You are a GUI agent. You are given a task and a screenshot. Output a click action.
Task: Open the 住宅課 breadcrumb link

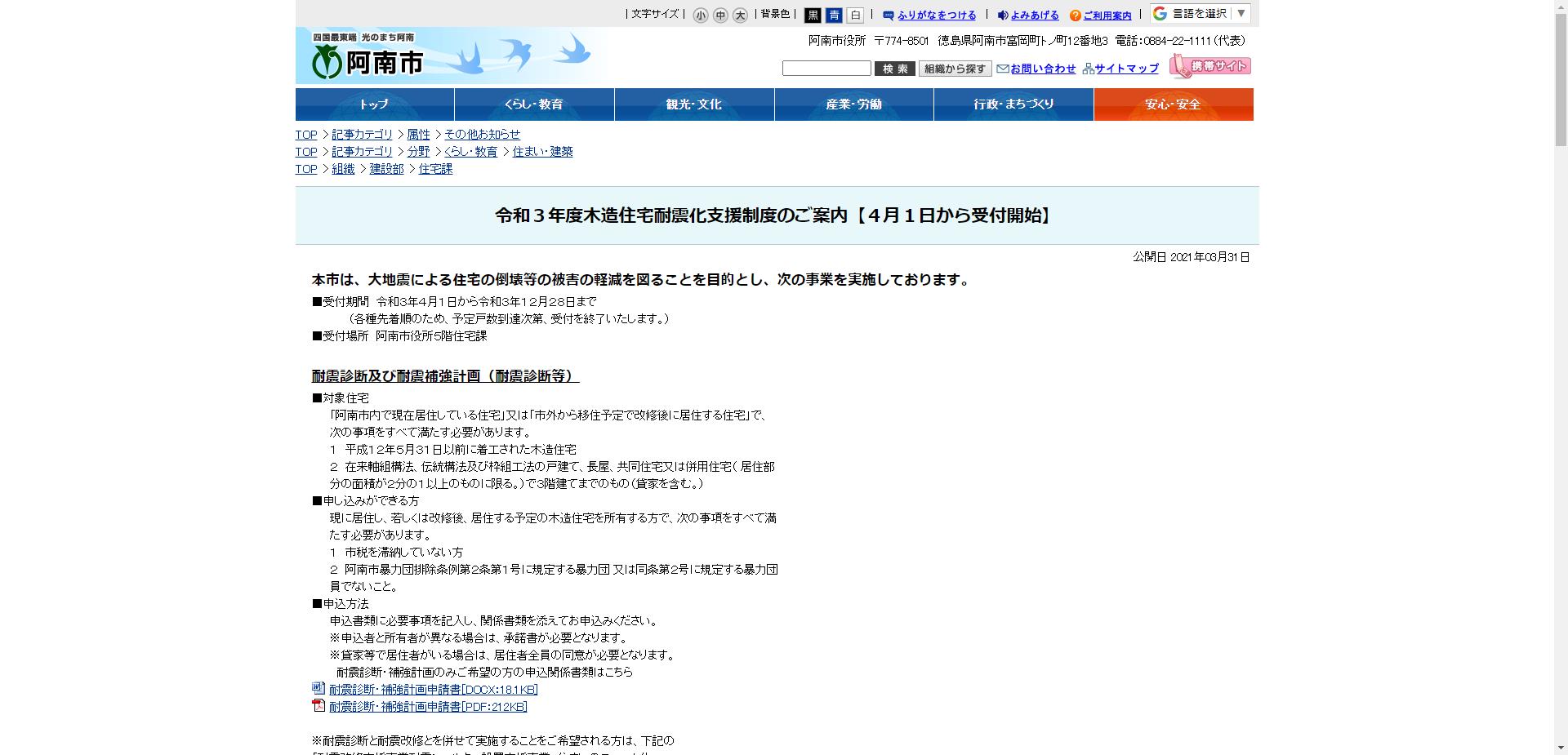click(434, 169)
